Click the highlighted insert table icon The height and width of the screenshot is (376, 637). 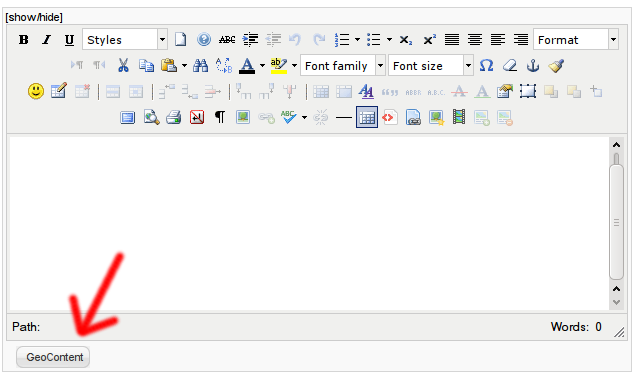[x=367, y=117]
